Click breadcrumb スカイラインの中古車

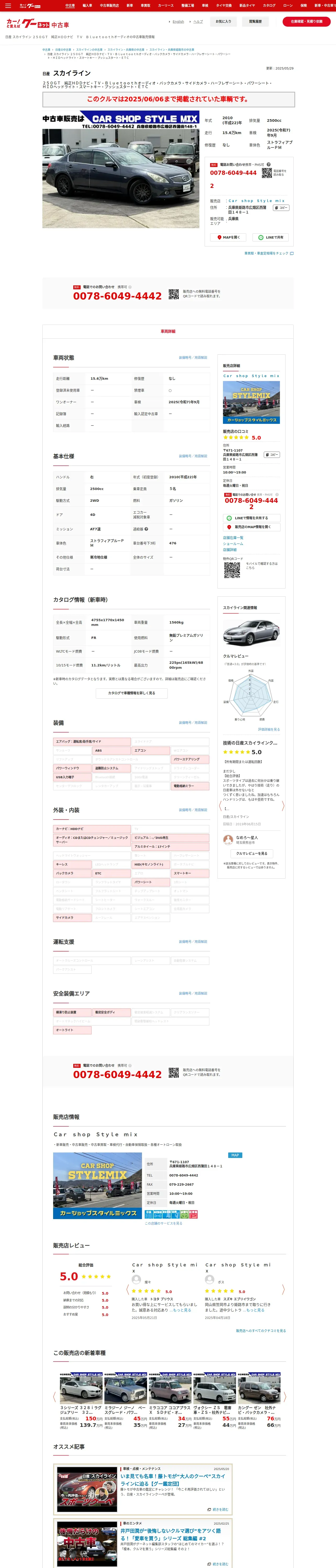point(89,50)
